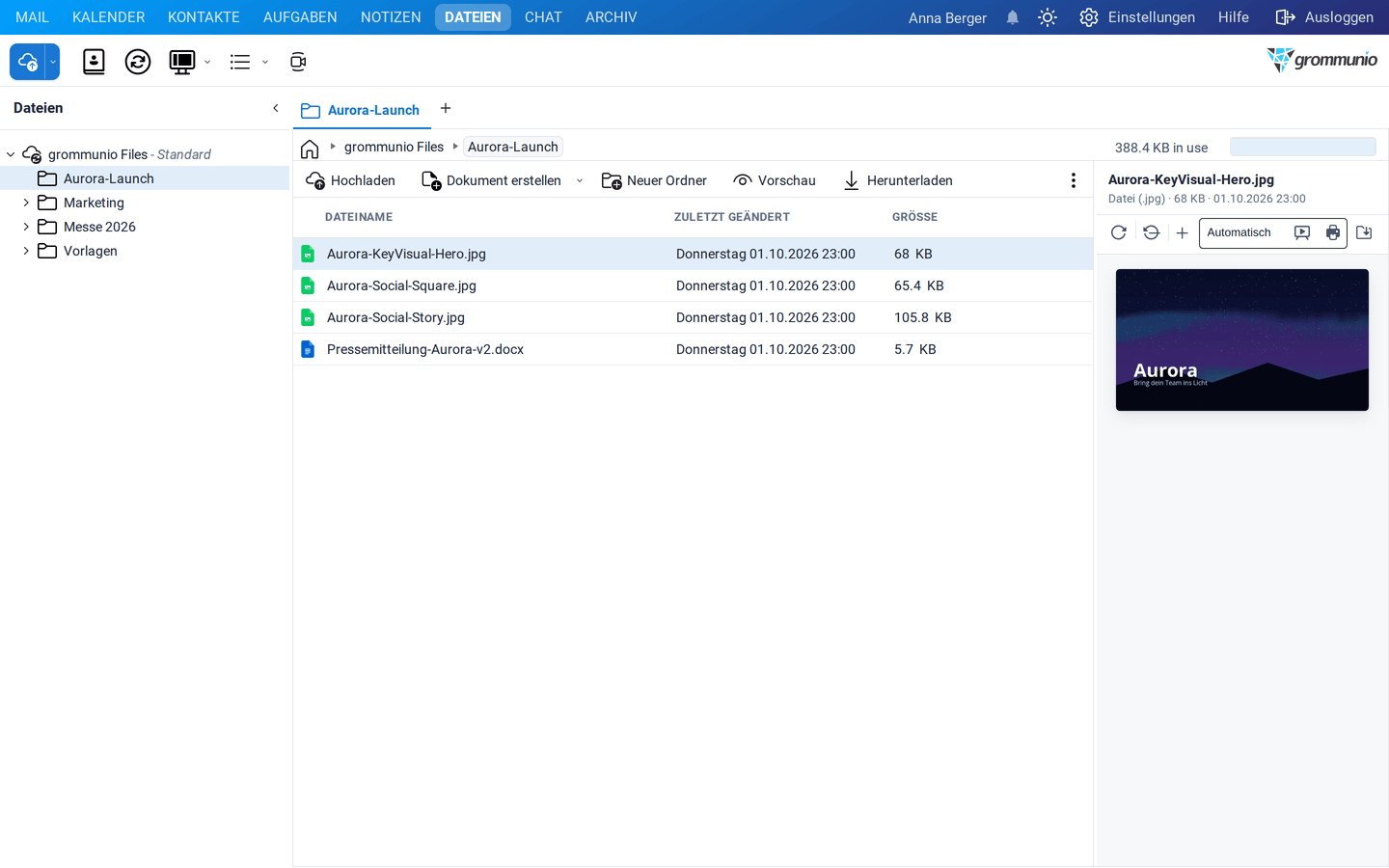Collapse the grommunio Files root node
Screen dimensions: 1389x868
click(11, 154)
